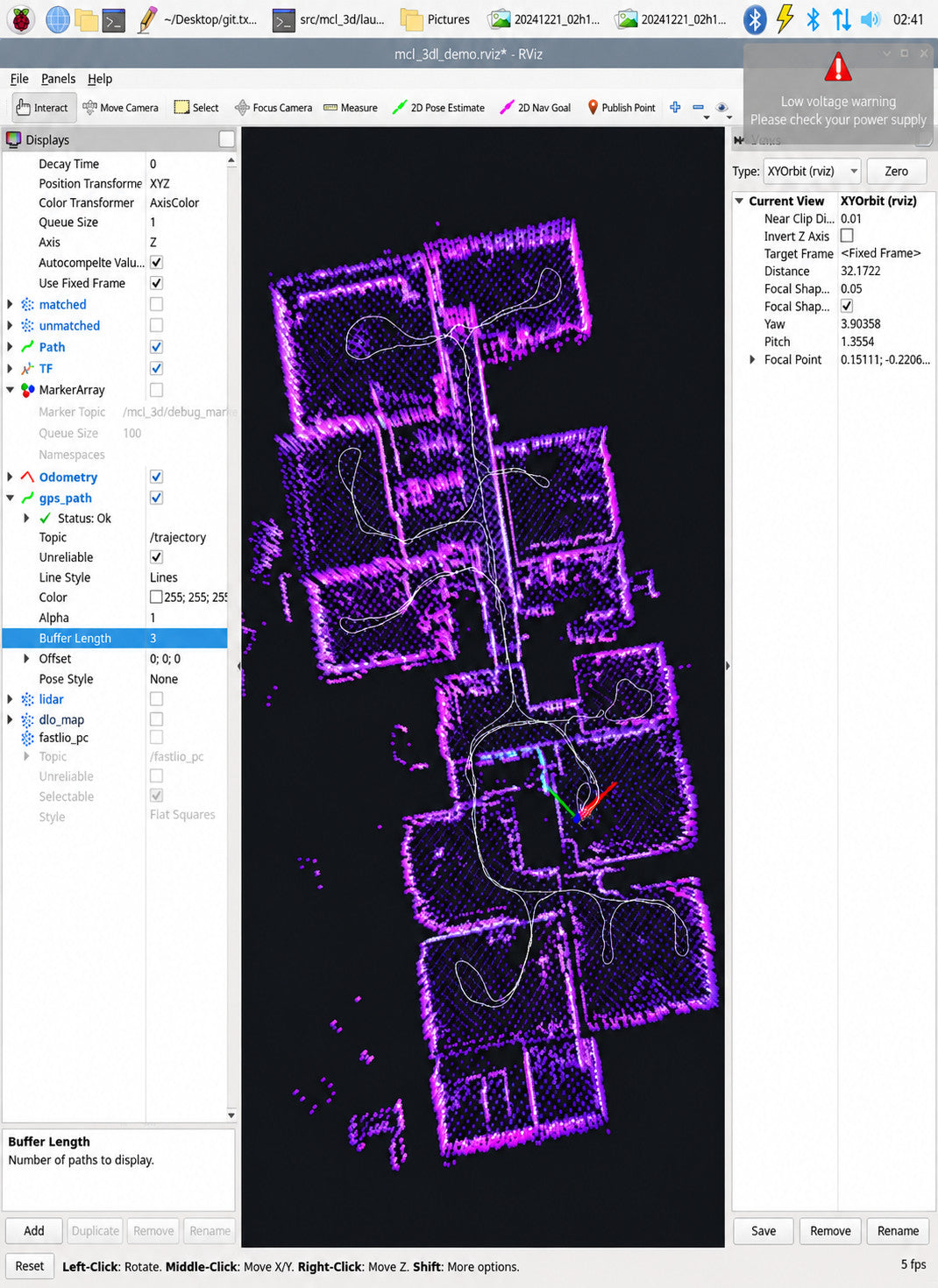Click the minus remove-tool icon

coord(699,107)
